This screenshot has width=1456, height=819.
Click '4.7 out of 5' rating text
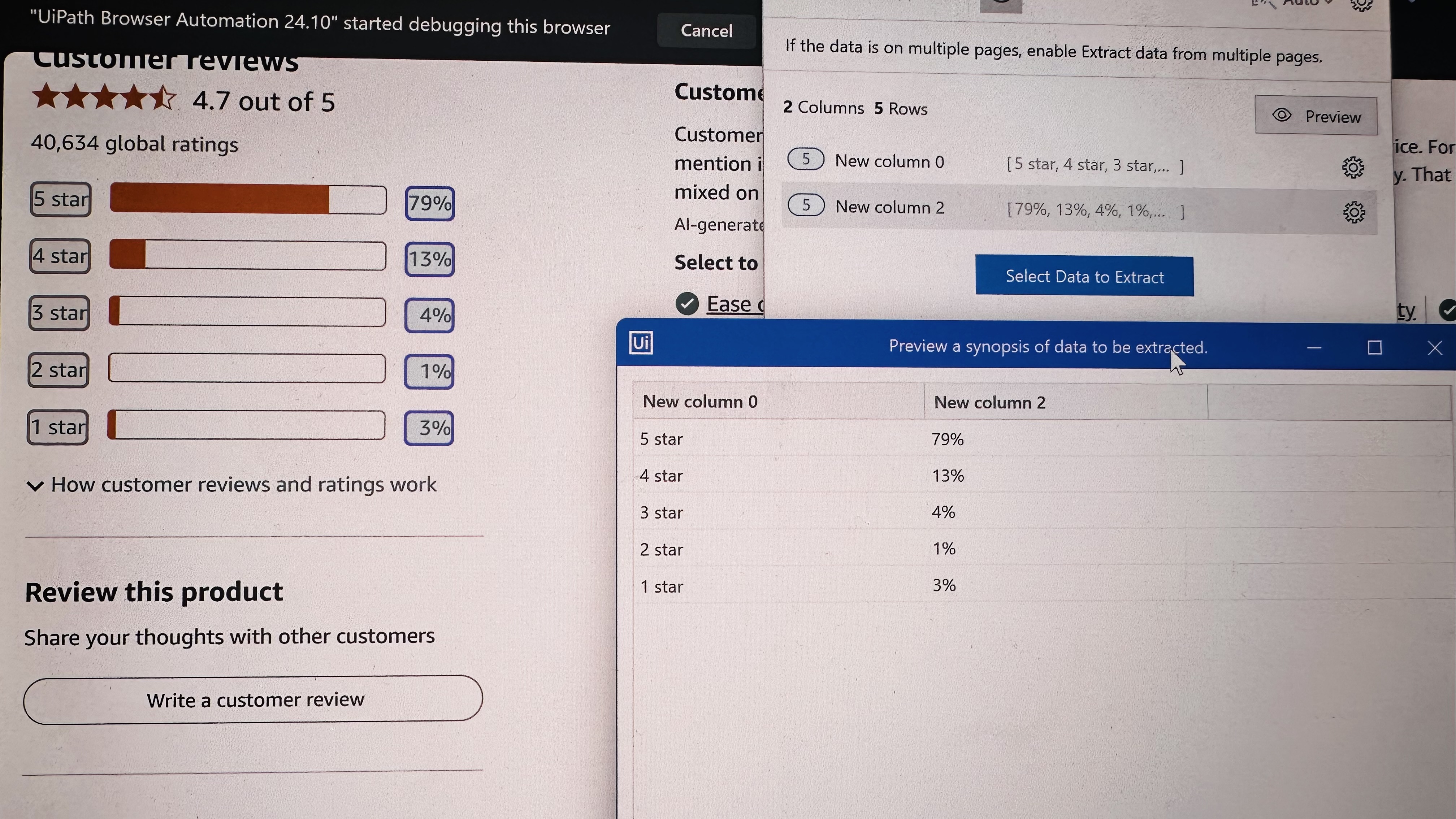tap(264, 102)
